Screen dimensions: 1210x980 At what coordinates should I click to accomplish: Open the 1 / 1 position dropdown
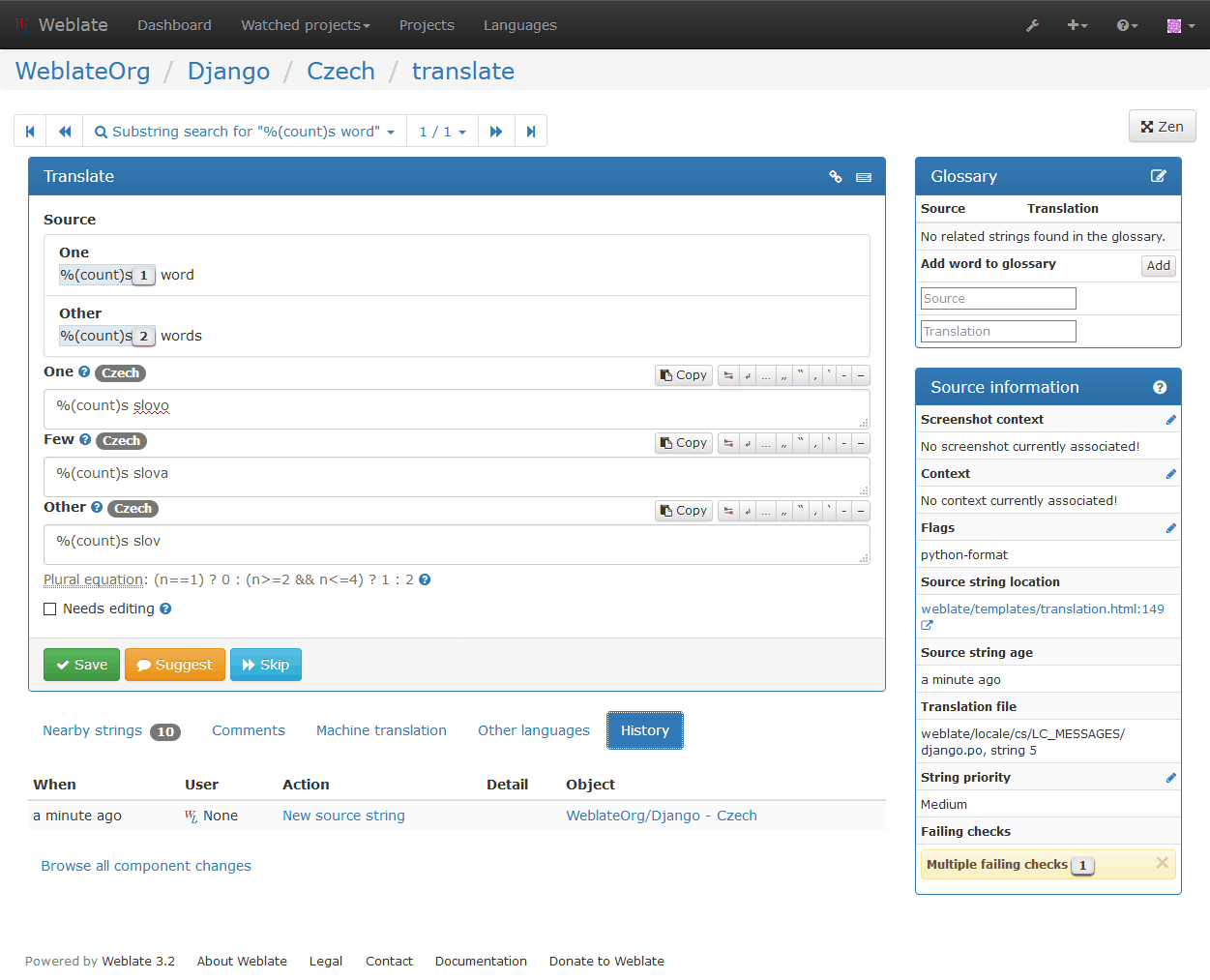coord(442,132)
